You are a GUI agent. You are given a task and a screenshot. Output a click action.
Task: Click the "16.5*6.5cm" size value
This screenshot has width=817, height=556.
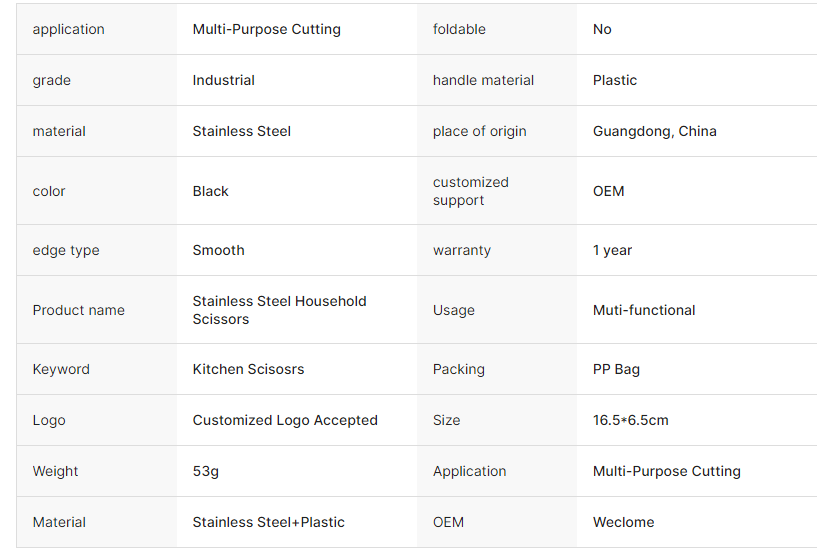(630, 420)
